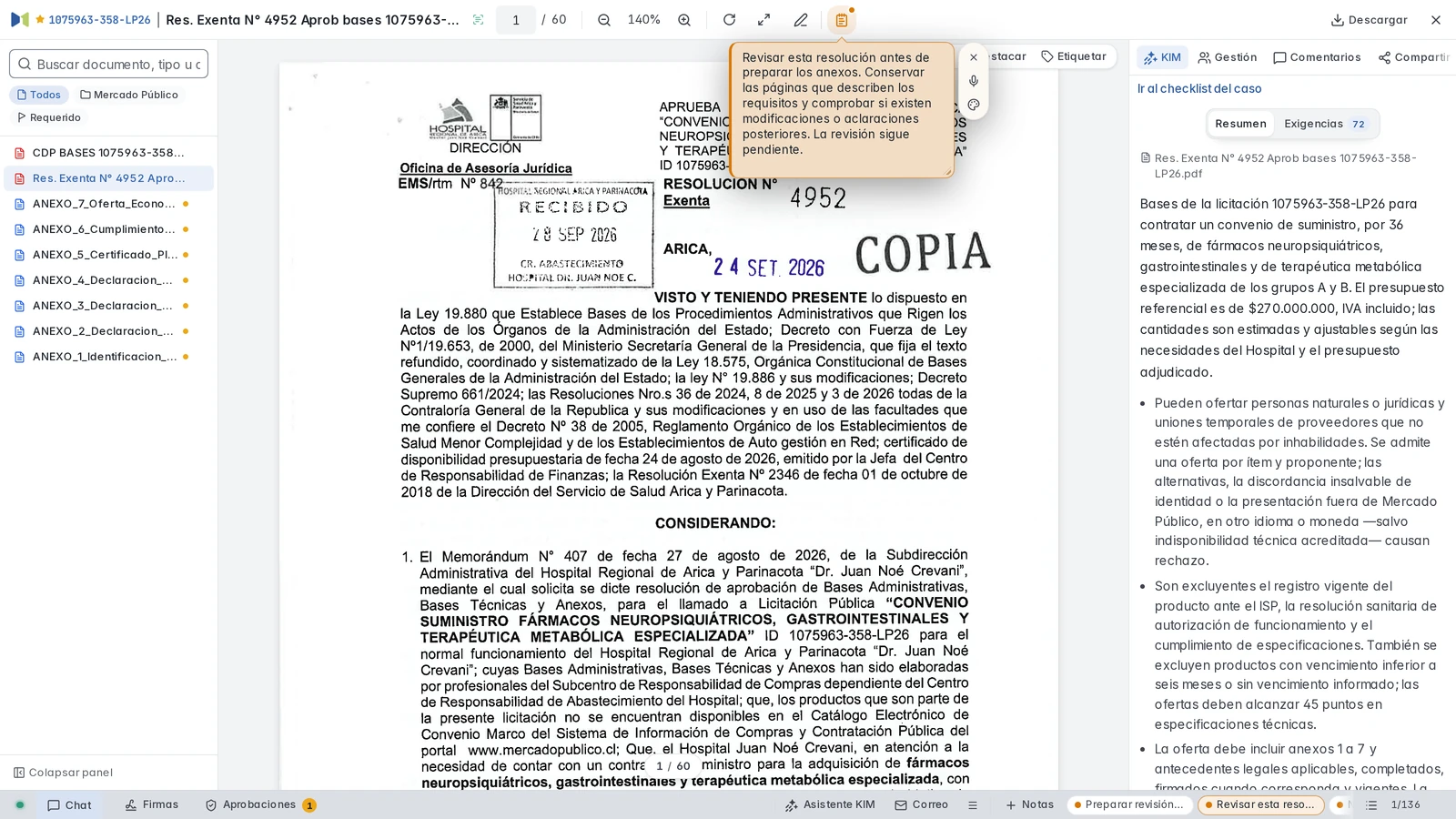
Task: Open the note color palette icon
Action: click(974, 105)
